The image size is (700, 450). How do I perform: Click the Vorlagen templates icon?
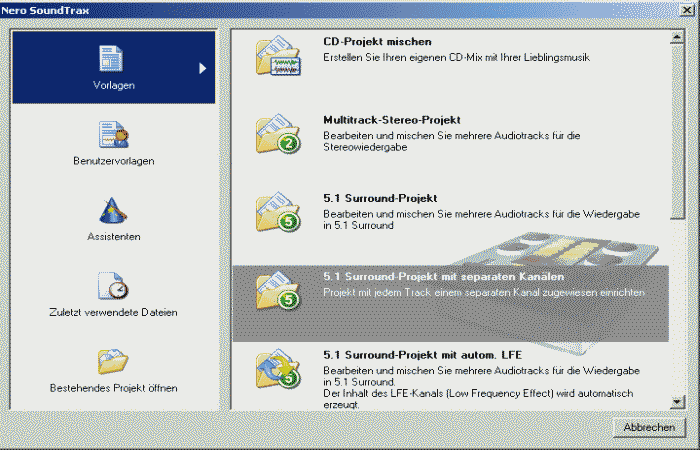[112, 61]
